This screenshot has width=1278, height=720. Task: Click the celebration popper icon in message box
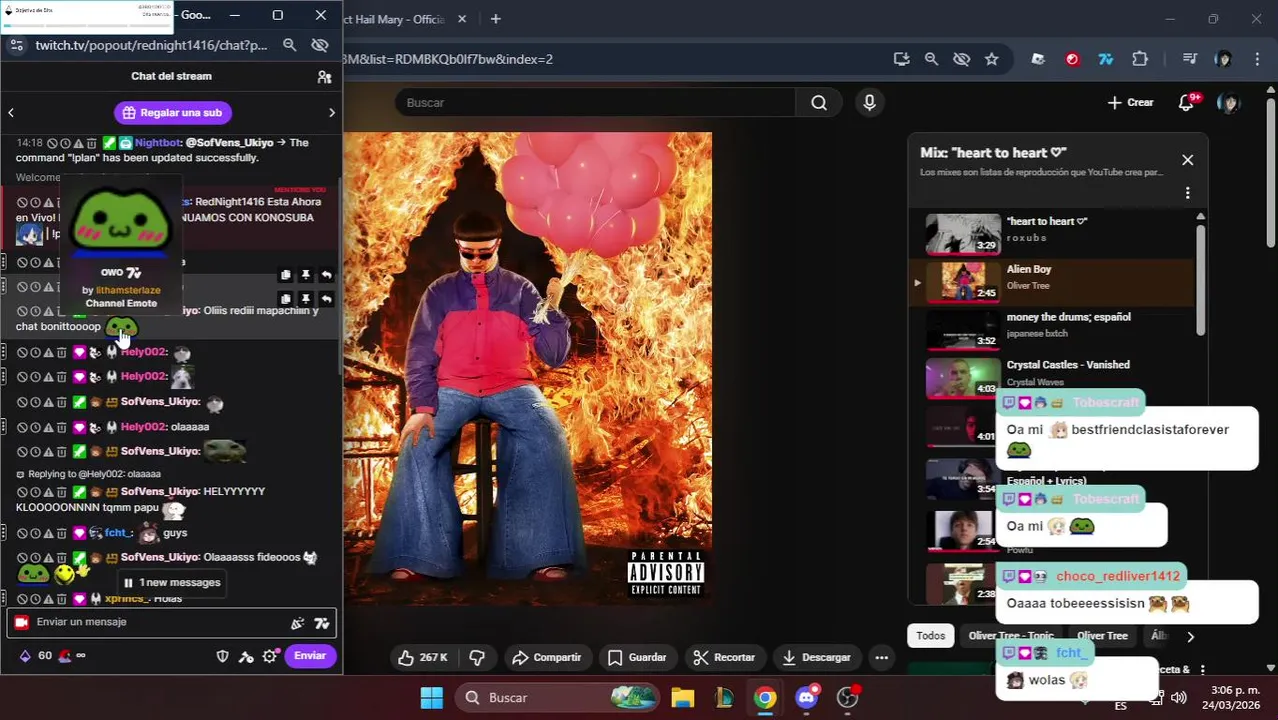297,623
